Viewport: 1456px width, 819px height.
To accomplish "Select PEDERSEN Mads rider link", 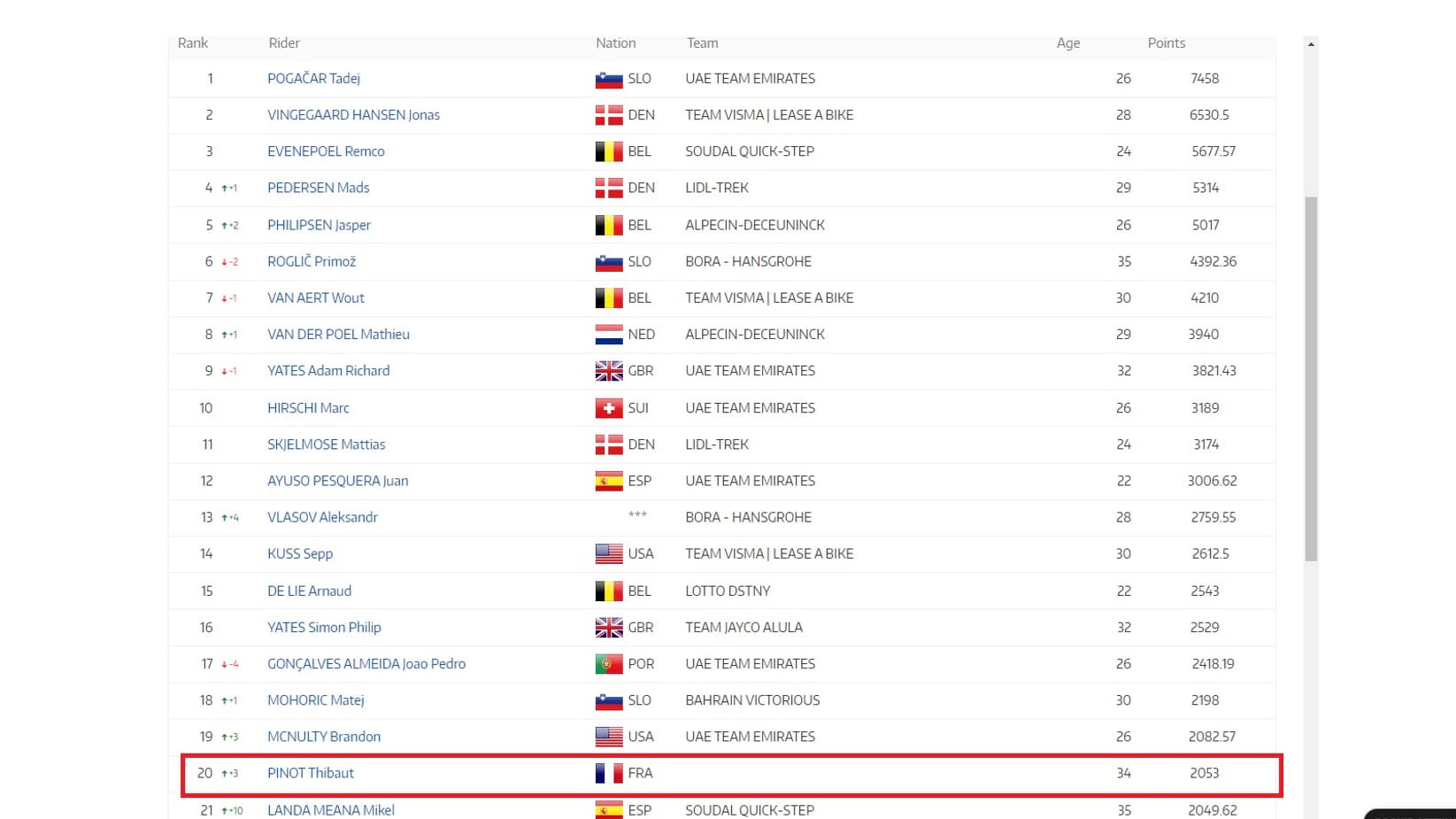I will pos(318,188).
